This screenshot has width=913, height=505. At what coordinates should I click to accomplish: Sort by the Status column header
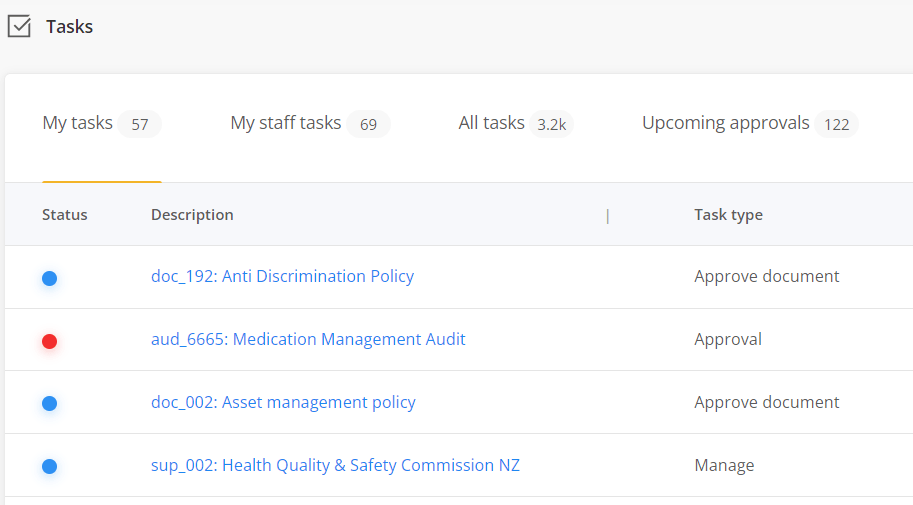(x=65, y=215)
